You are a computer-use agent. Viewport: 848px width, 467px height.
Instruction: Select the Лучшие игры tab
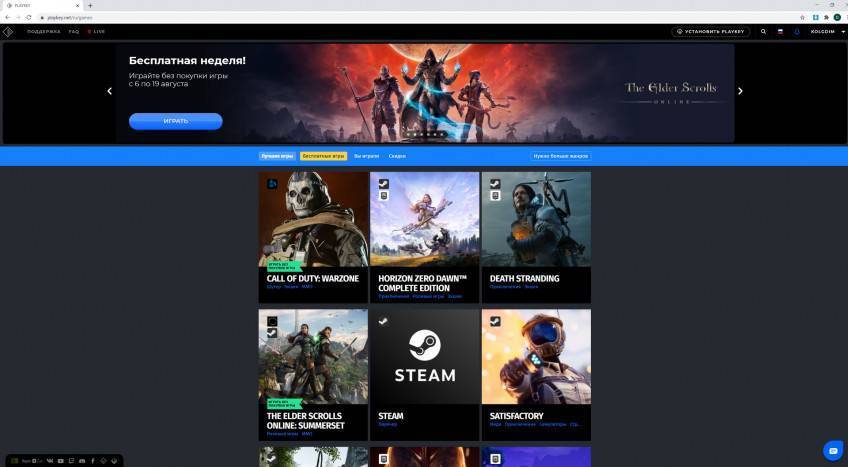[x=277, y=156]
